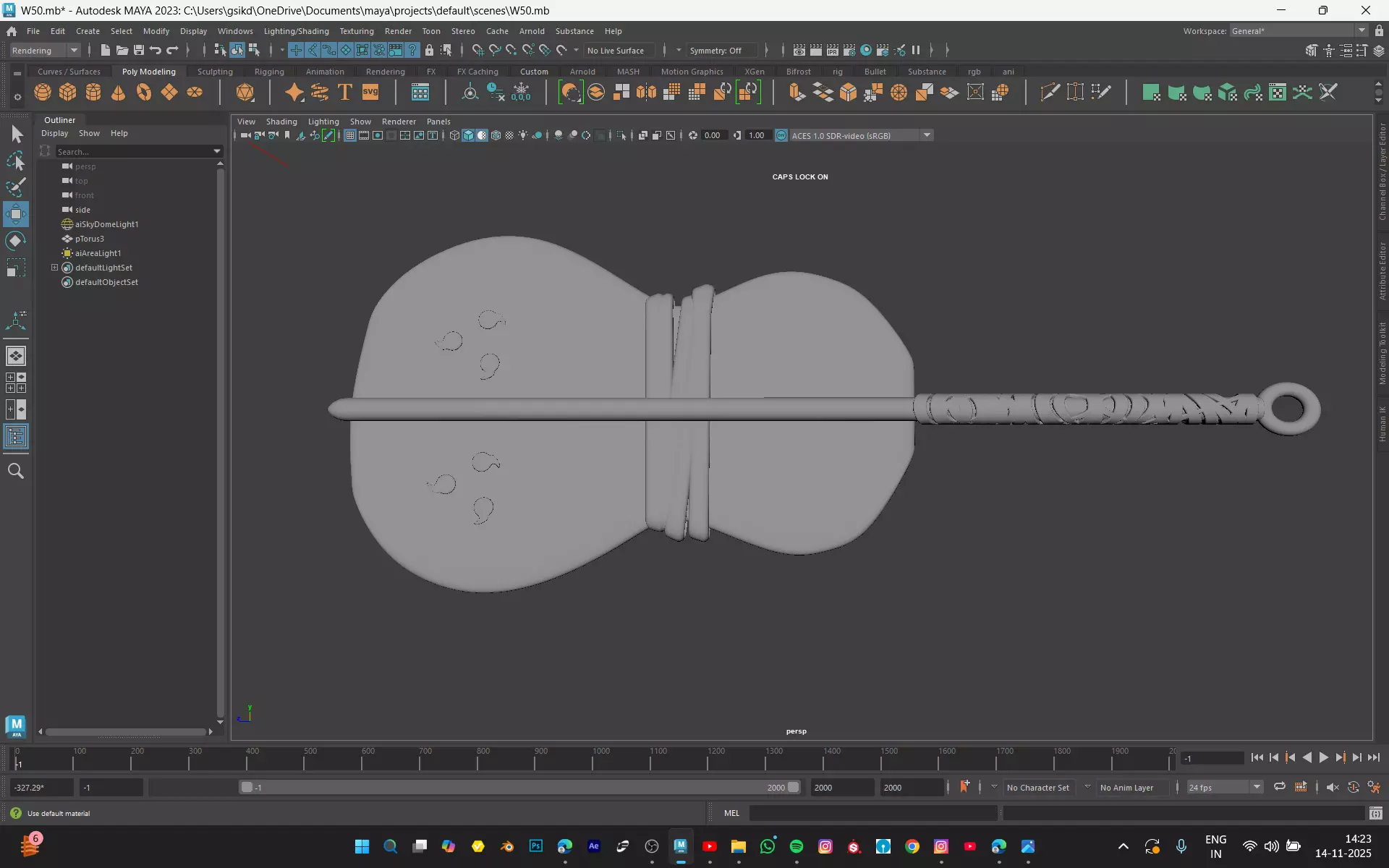The image size is (1389, 868).
Task: Click the polygon Type text tool
Action: (345, 92)
